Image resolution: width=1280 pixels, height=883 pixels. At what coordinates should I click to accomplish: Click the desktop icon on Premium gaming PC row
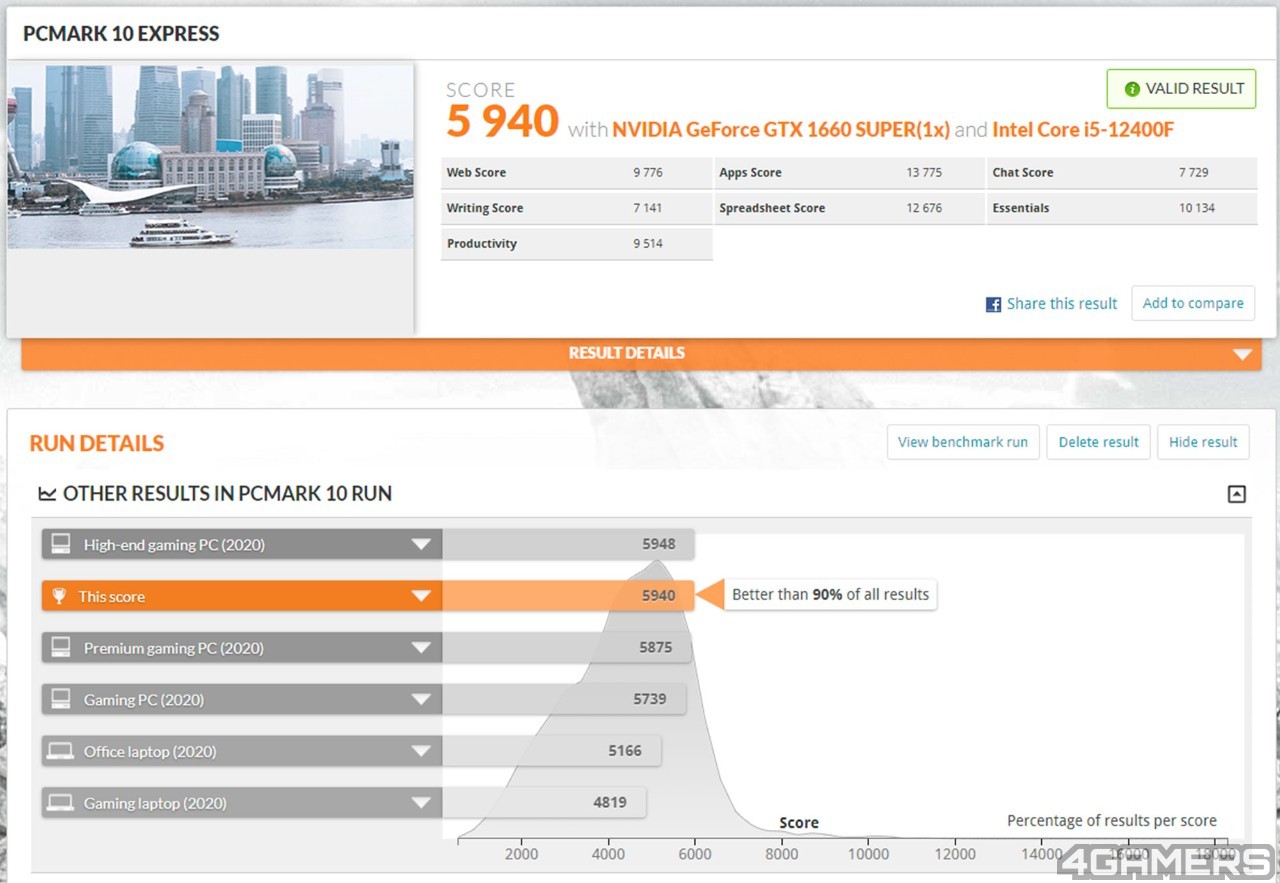pos(61,647)
